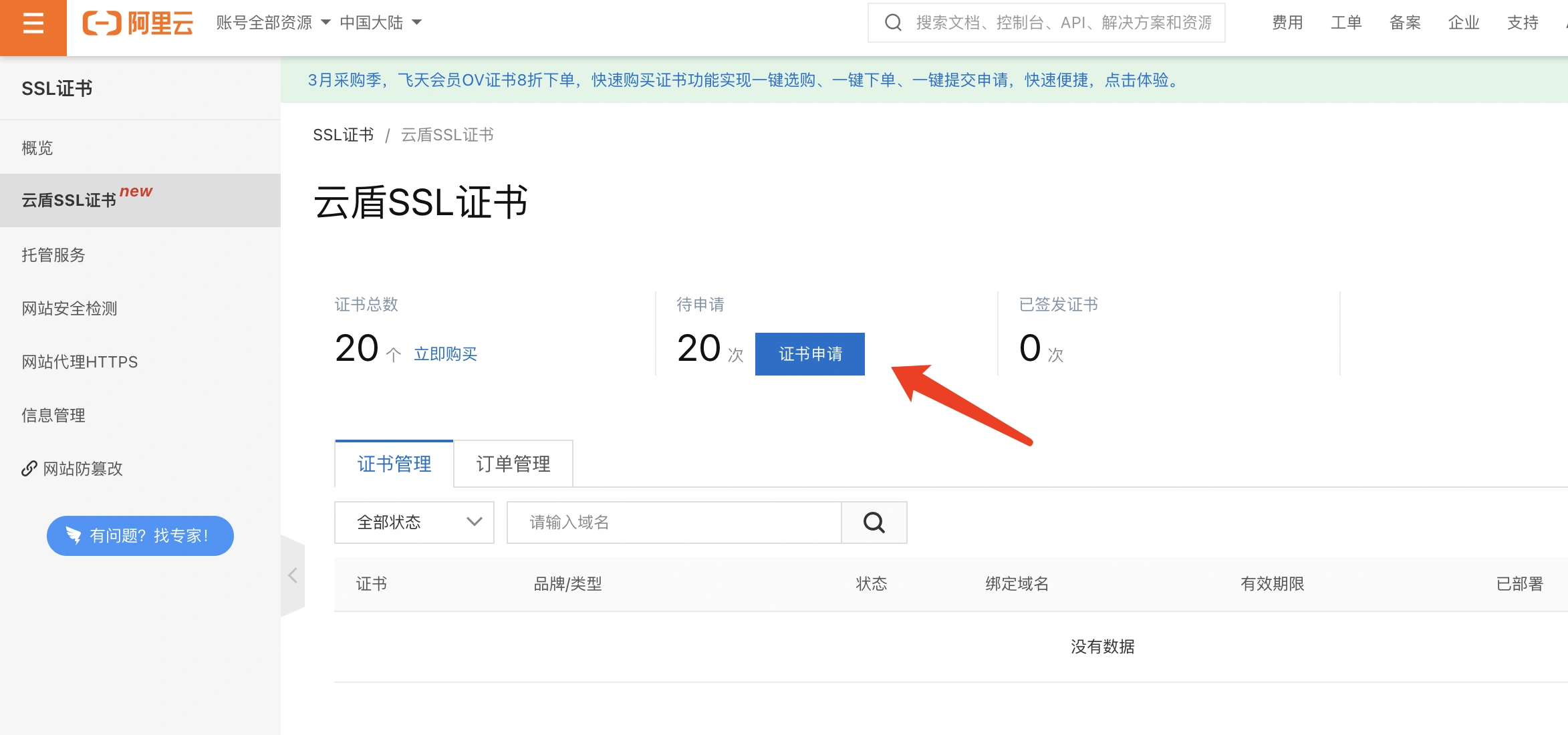
Task: Expand the 账号全部资源 dropdown
Action: pos(273,23)
